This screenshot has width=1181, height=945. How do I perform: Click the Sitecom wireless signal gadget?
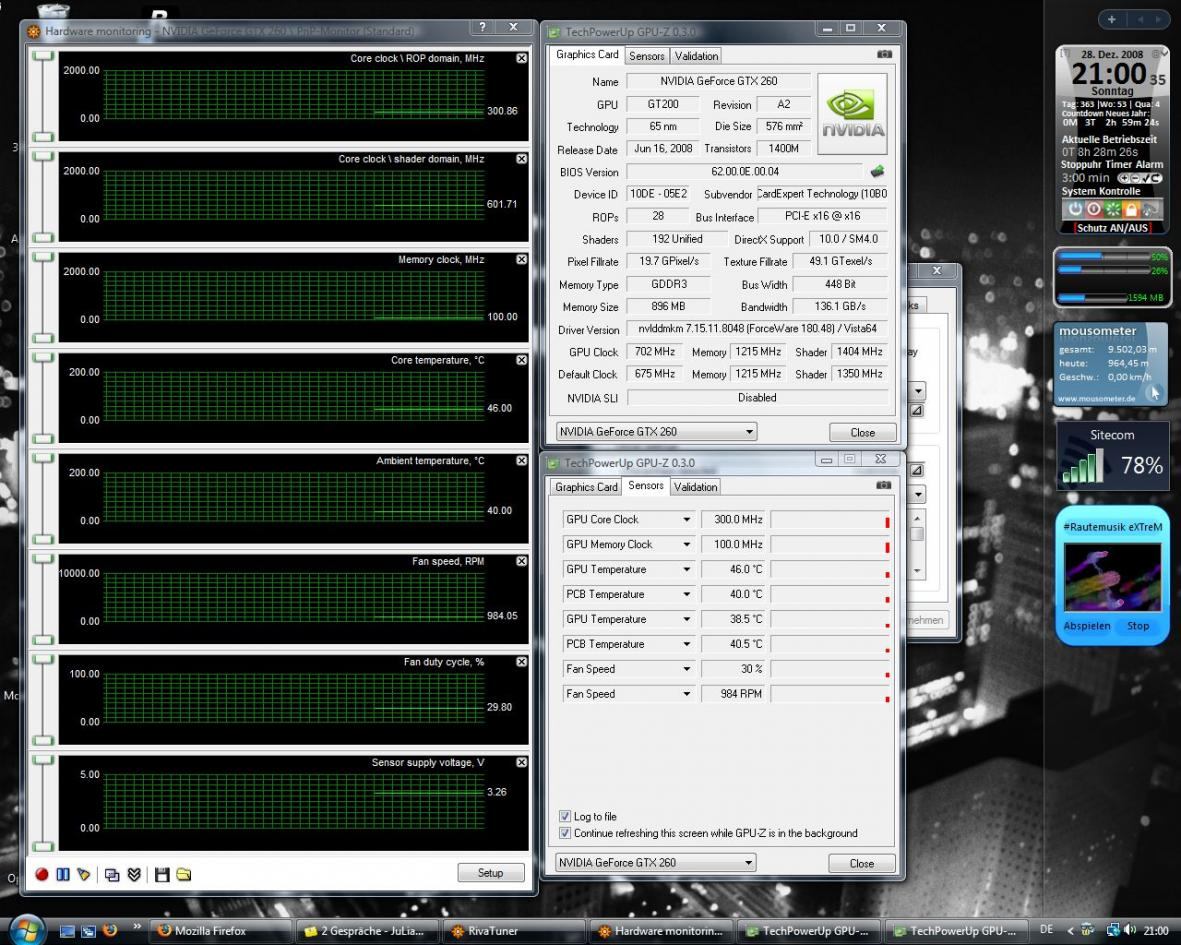point(1112,456)
